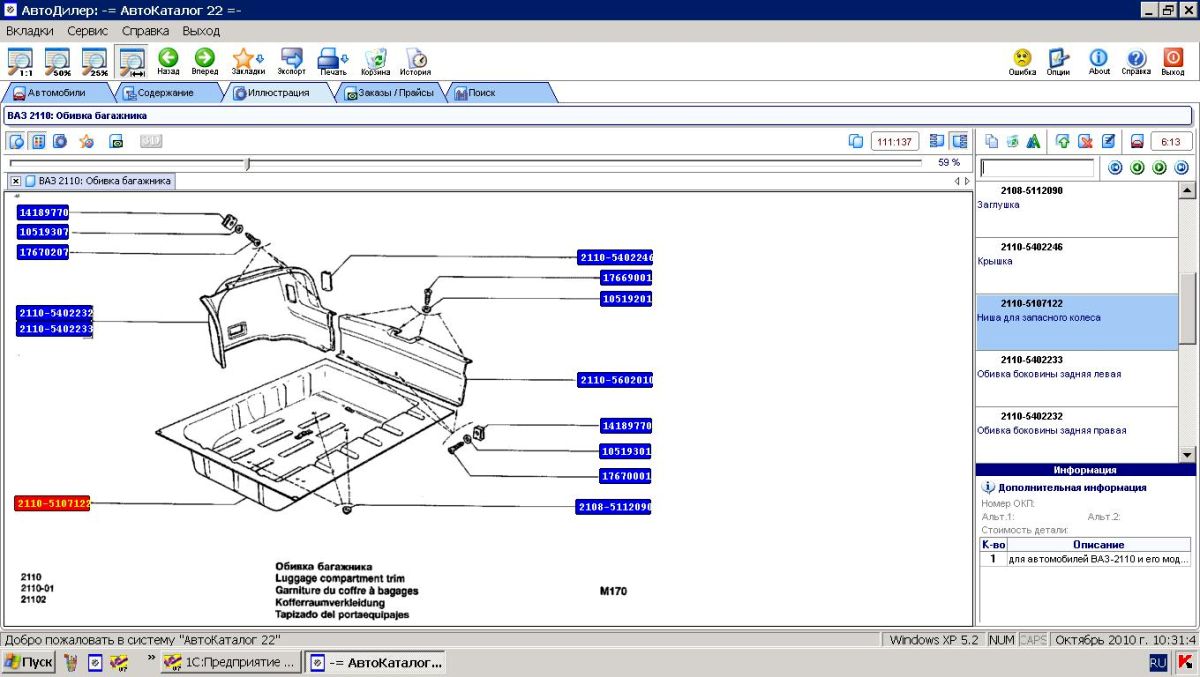Select the ВАЗ 2110: Обивка багажника document tab
Image resolution: width=1200 pixels, height=677 pixels.
tap(98, 181)
